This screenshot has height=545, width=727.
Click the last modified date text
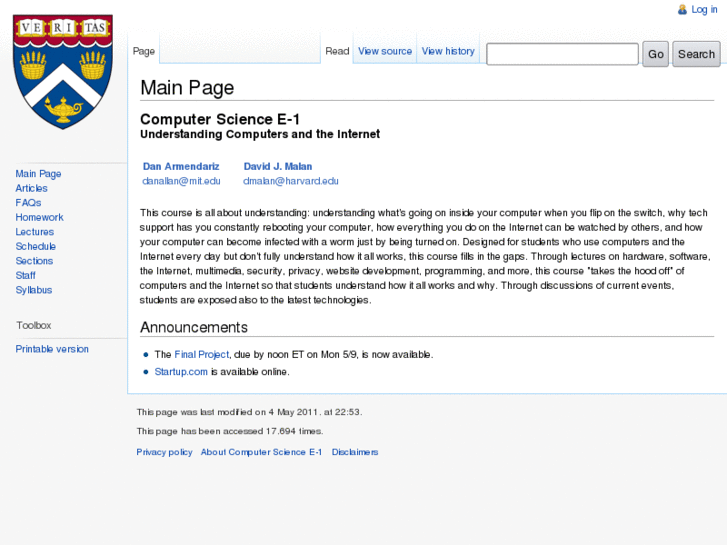click(249, 412)
